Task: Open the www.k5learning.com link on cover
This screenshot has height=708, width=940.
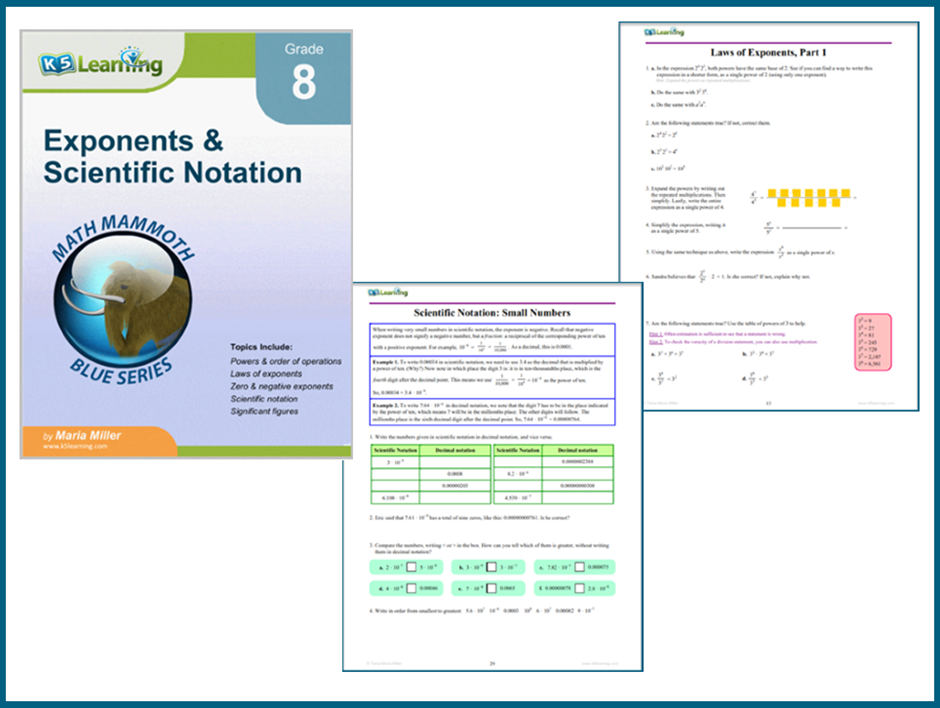Action: (x=75, y=446)
